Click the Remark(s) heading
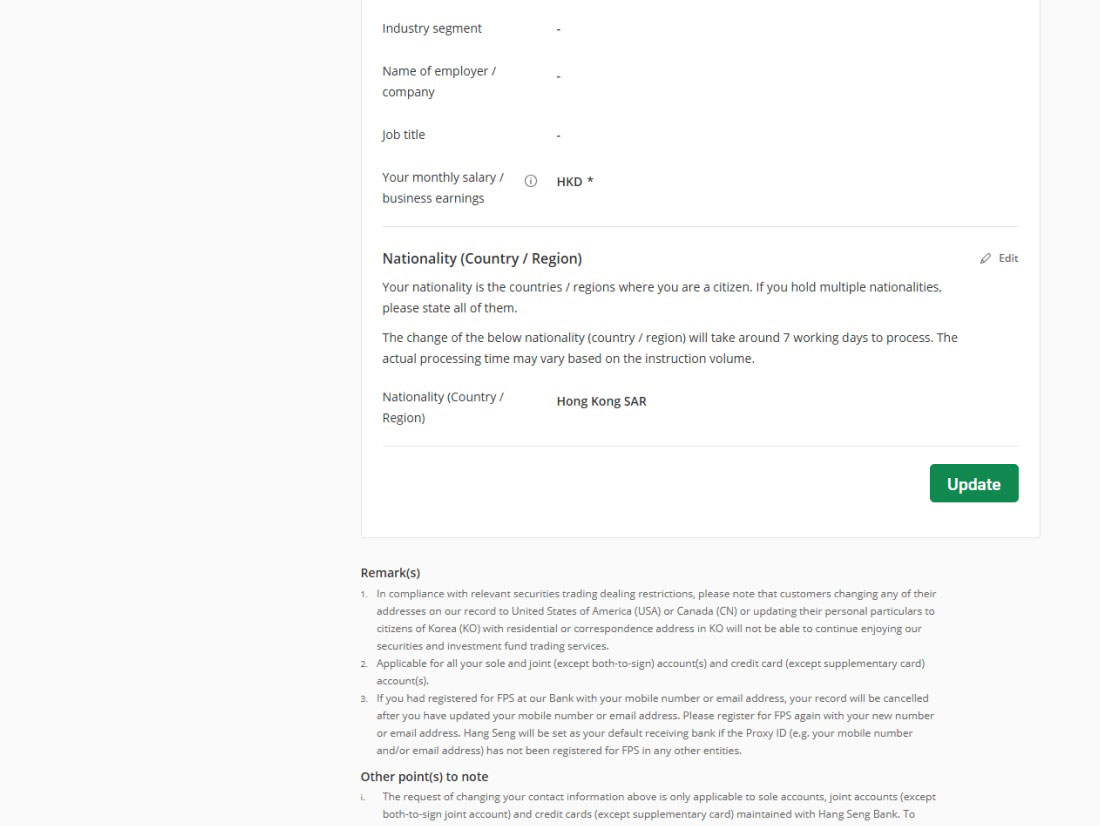The width and height of the screenshot is (1100, 826). click(390, 573)
